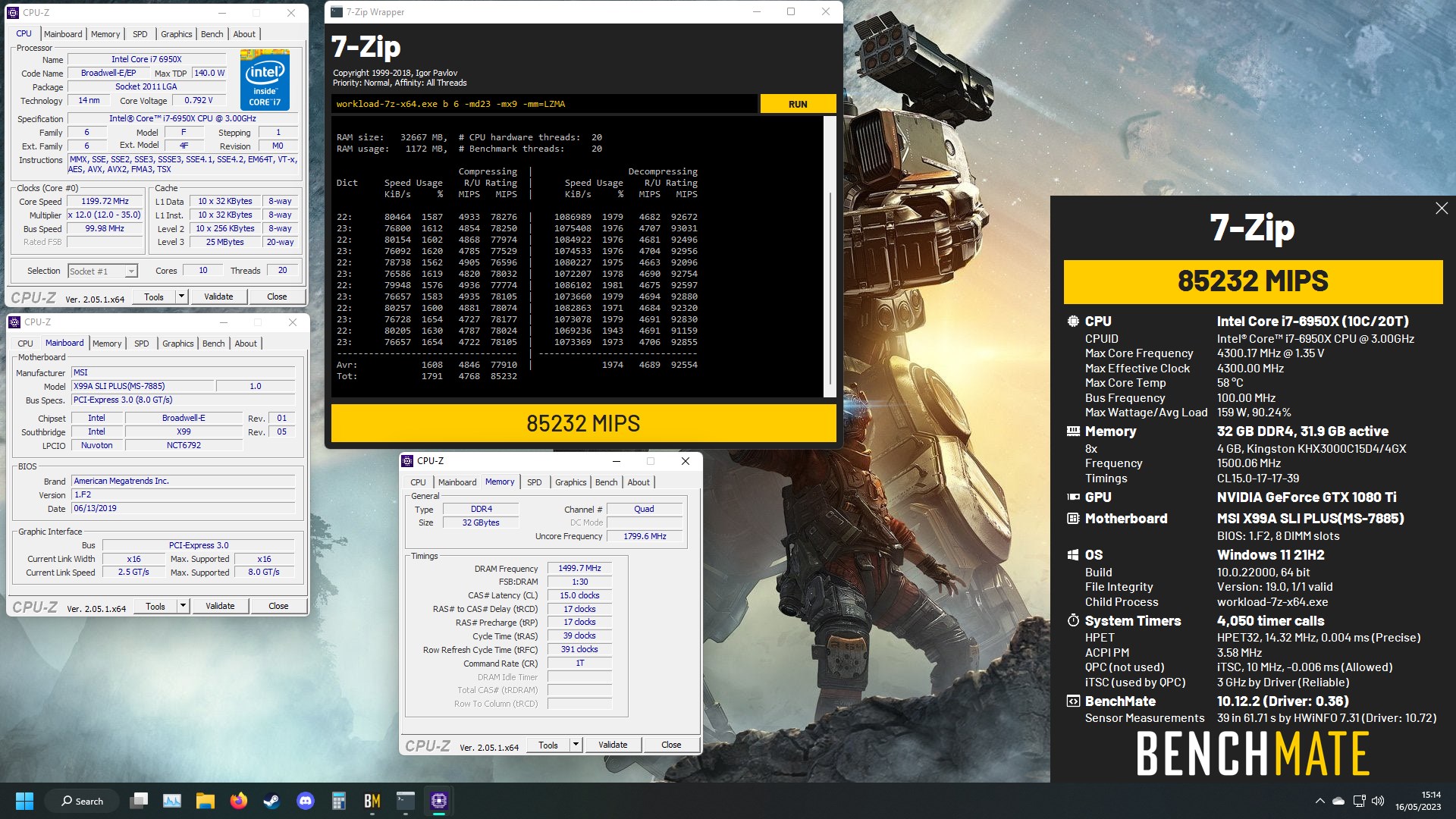1456x819 pixels.
Task: Close the BenchMate result panel
Action: tap(1442, 209)
